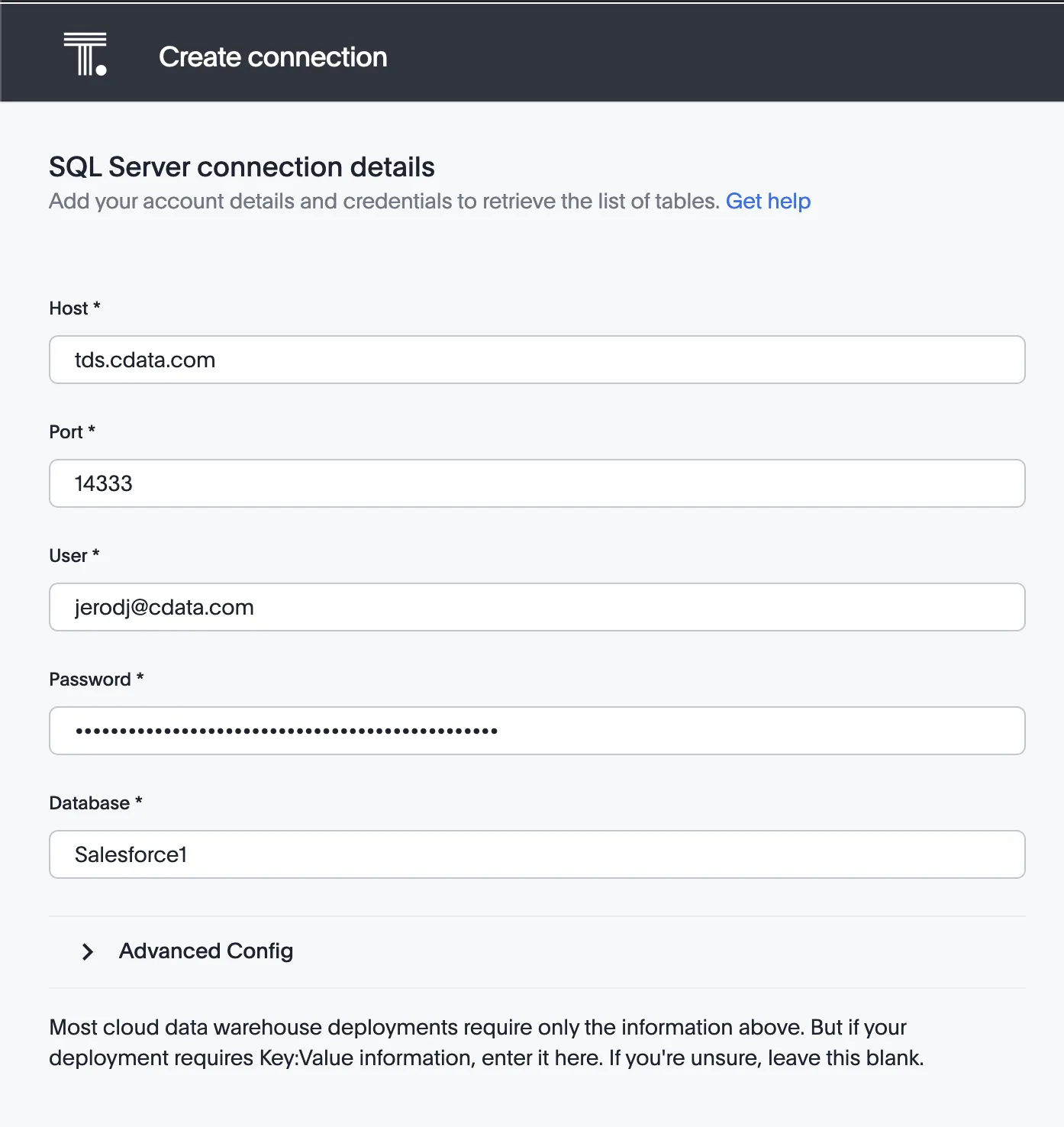Click the Host field label

[69, 308]
